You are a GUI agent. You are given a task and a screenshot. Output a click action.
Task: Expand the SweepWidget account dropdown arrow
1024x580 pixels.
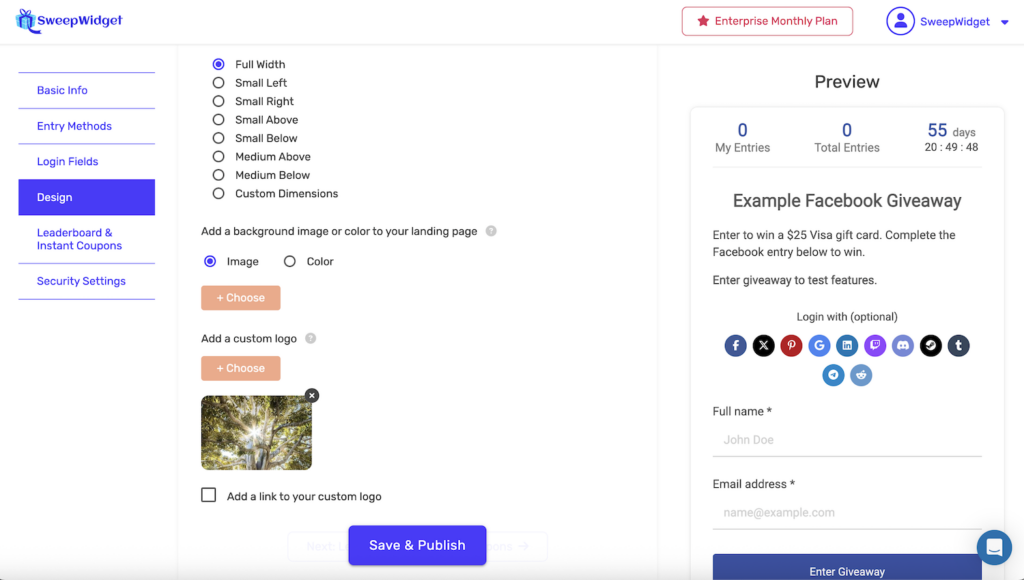1004,22
